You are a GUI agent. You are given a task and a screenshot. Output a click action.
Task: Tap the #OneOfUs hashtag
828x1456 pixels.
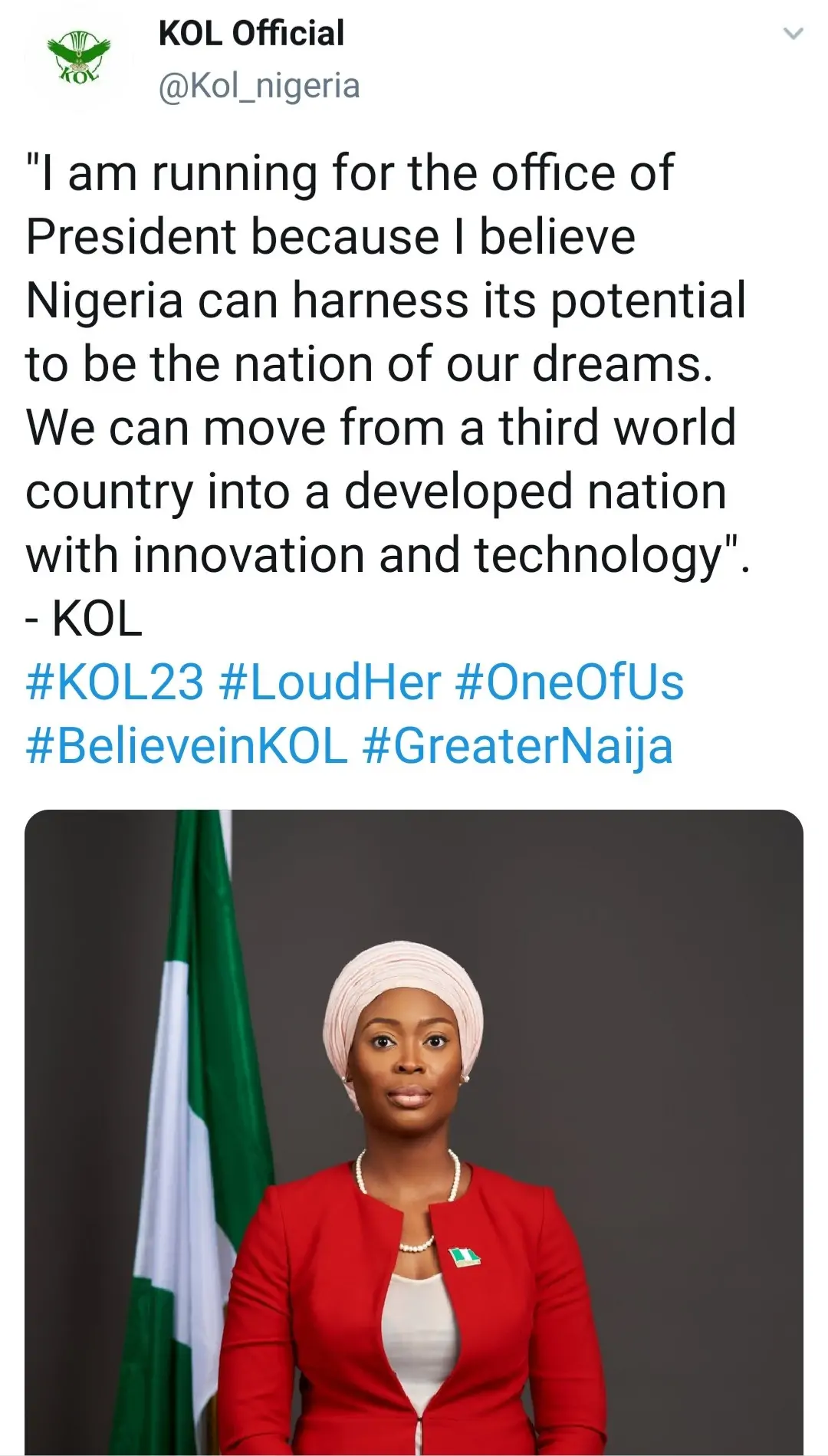click(x=569, y=682)
